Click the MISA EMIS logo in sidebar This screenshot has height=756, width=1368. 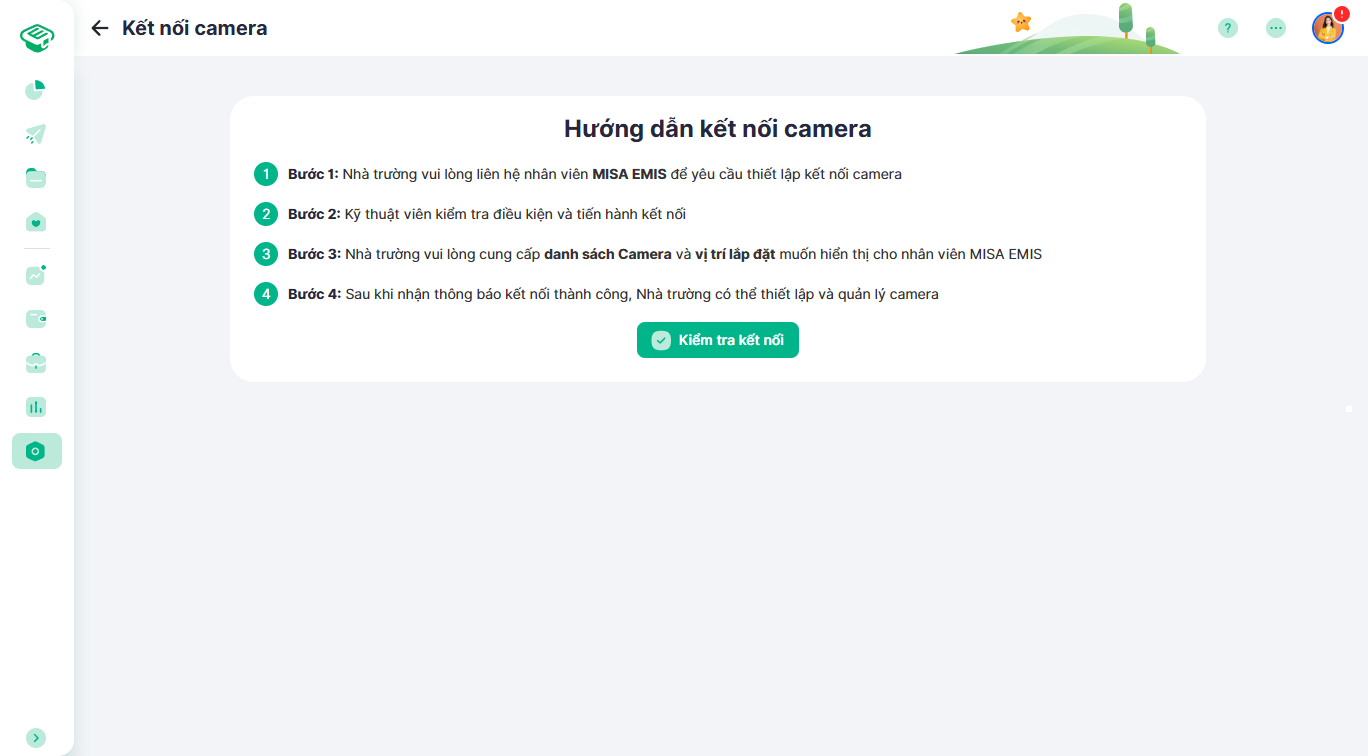(x=37, y=38)
